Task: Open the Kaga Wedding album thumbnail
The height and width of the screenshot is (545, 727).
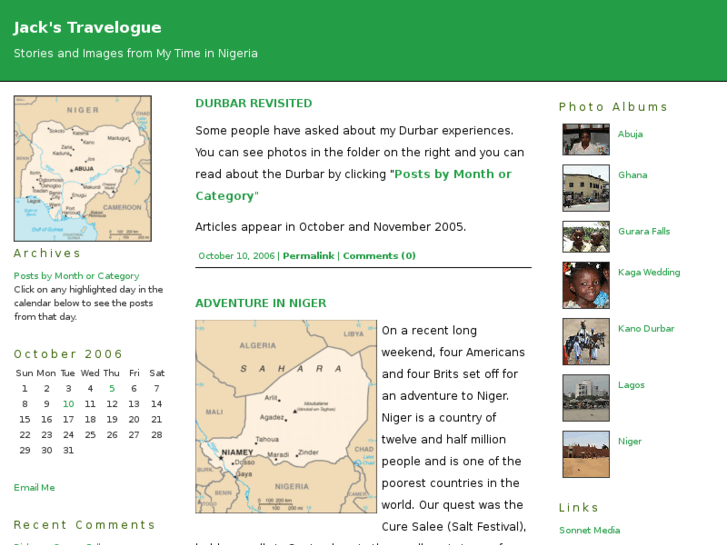Action: tap(586, 285)
